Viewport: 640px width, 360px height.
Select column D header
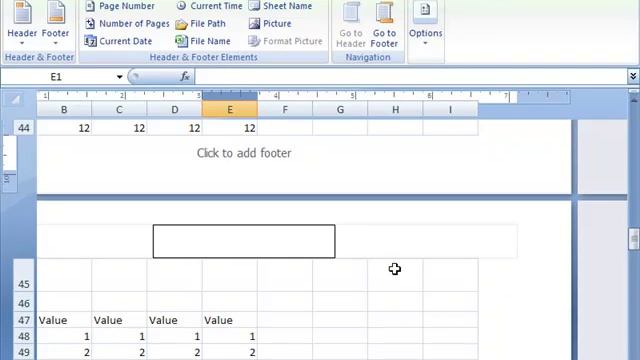[174, 109]
